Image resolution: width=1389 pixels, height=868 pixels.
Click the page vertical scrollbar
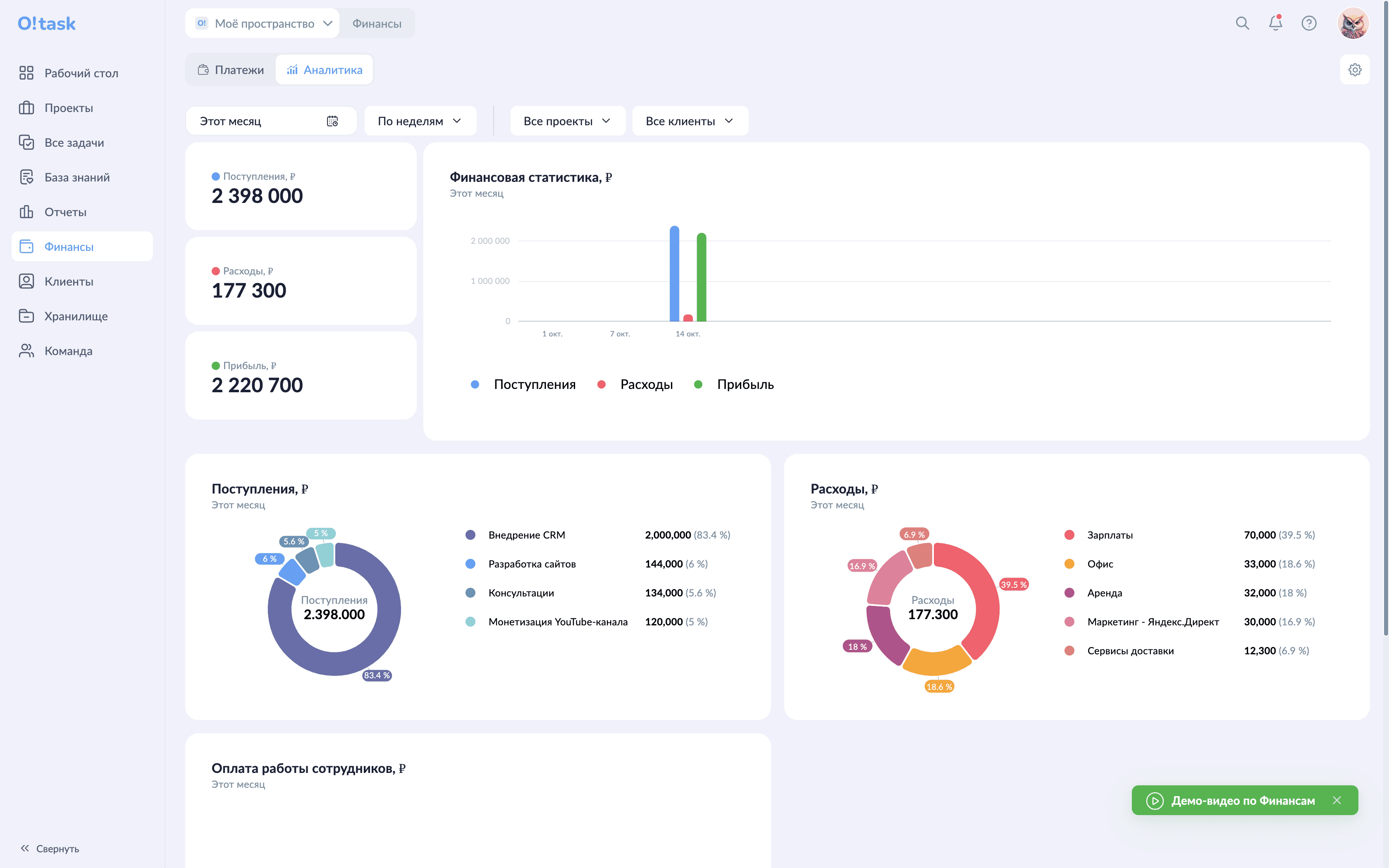[1386, 319]
